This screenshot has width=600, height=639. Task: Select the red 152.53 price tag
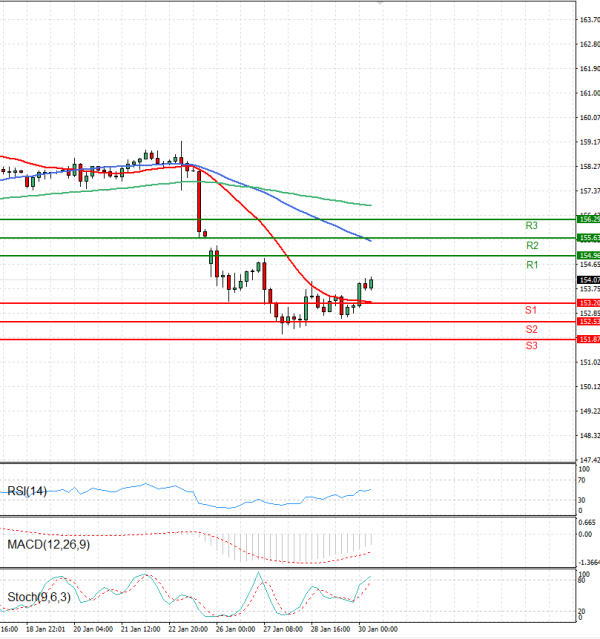[x=588, y=321]
